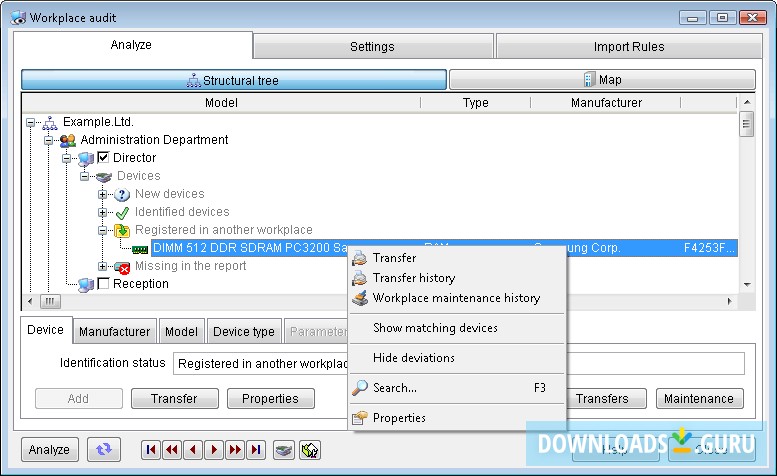Open Transfer history from context menu
Viewport: 777px width, 476px height.
(457, 278)
